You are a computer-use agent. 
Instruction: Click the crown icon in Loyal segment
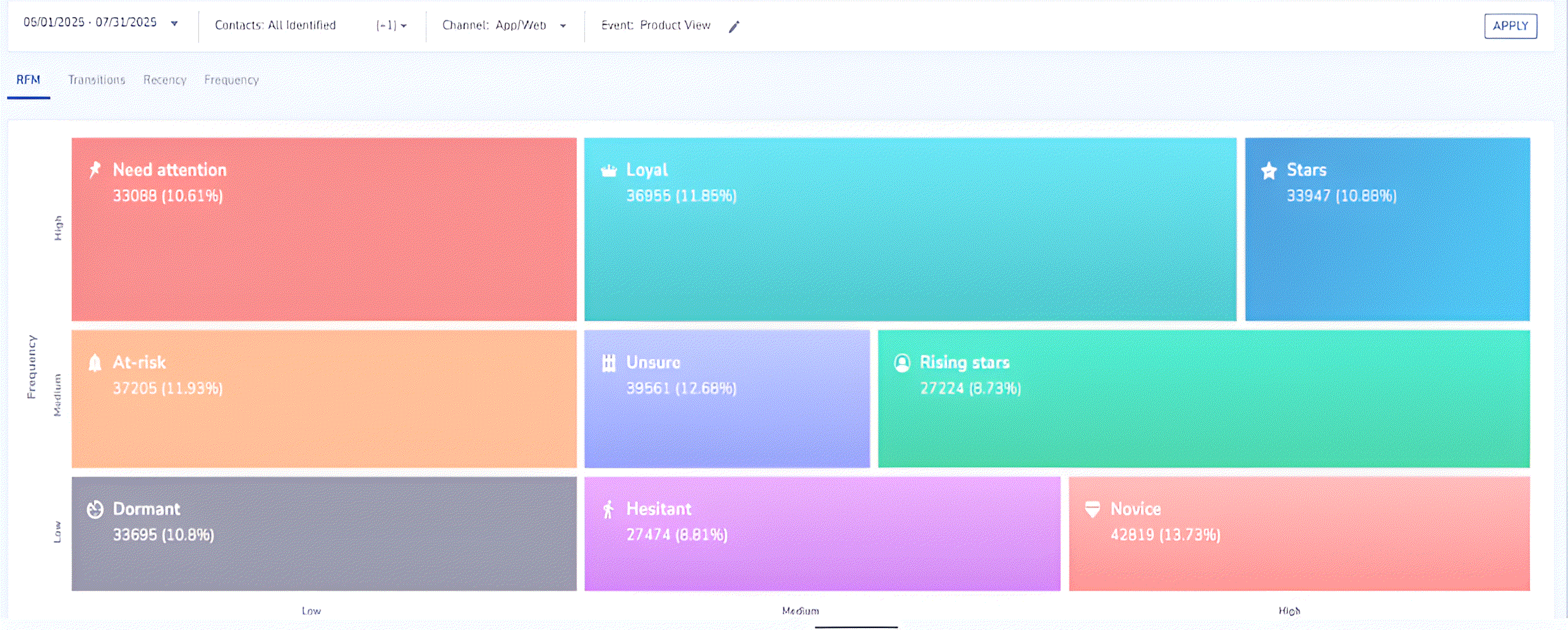(608, 170)
